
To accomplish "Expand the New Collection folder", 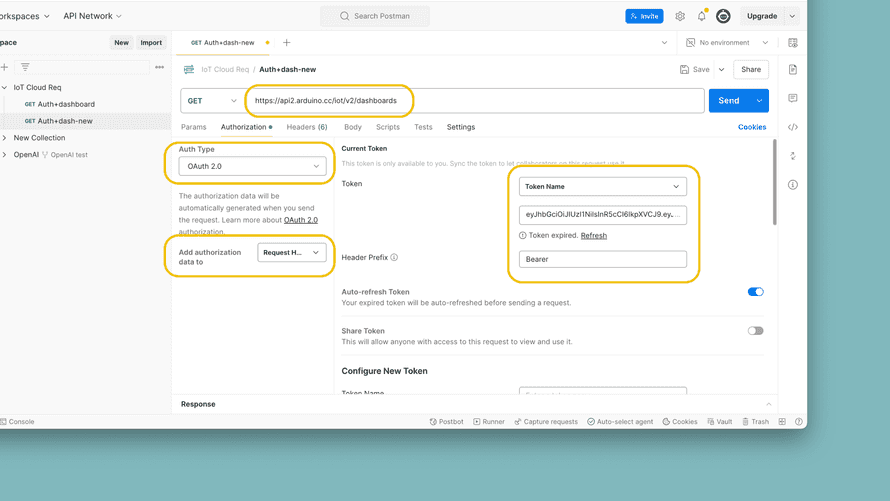I will coord(5,138).
